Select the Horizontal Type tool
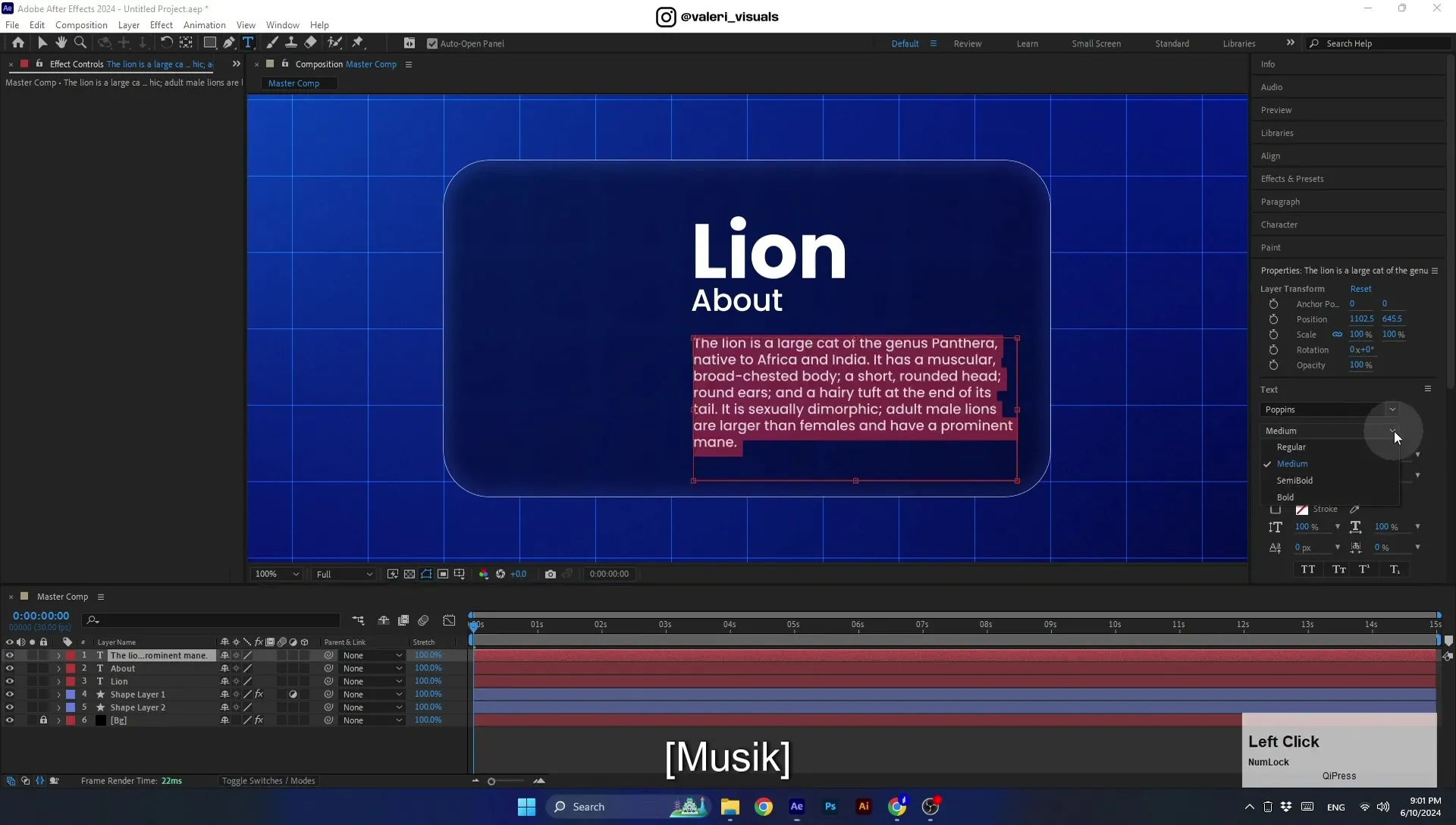 coord(248,43)
